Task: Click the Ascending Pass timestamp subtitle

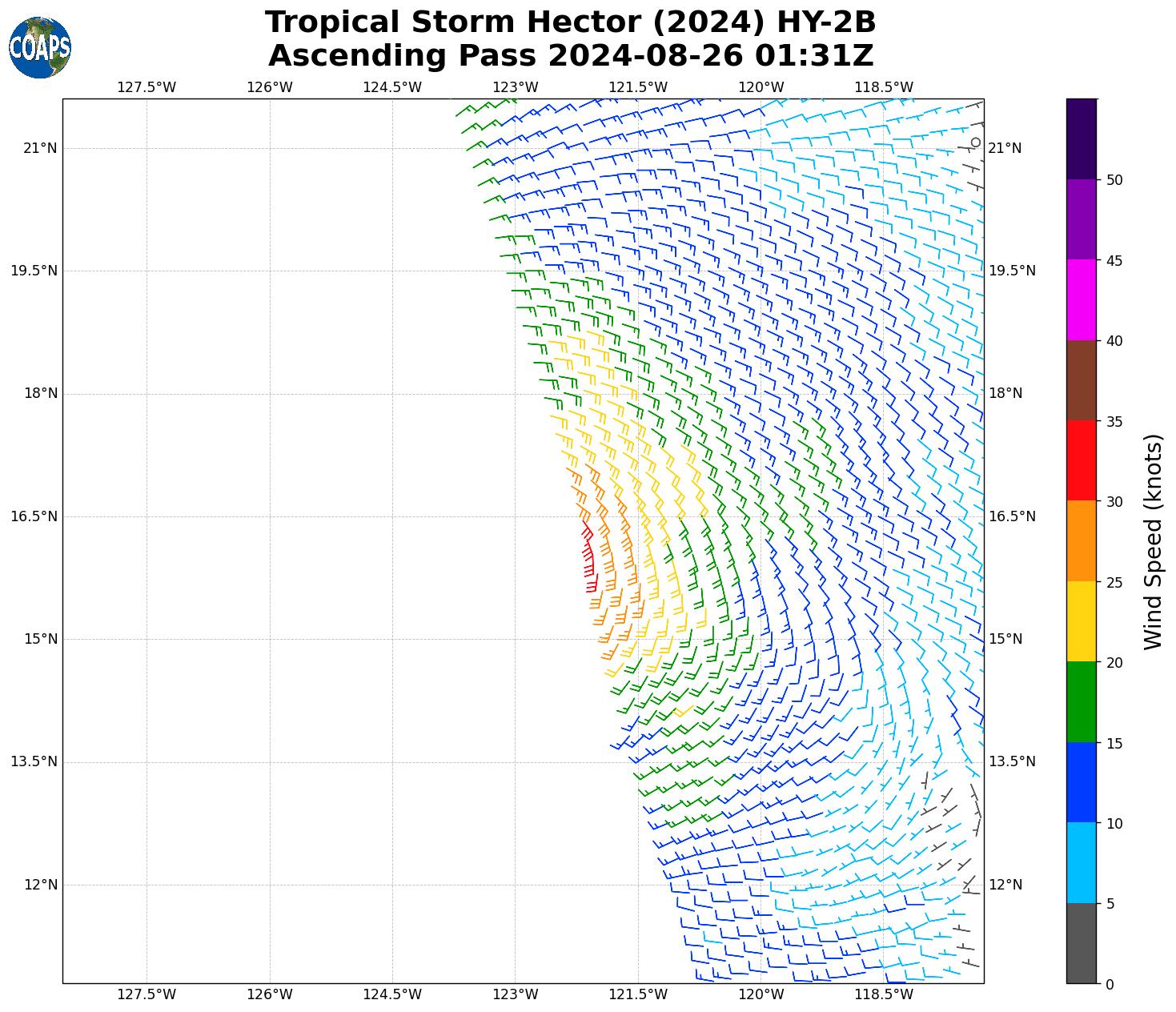Action: click(x=570, y=56)
